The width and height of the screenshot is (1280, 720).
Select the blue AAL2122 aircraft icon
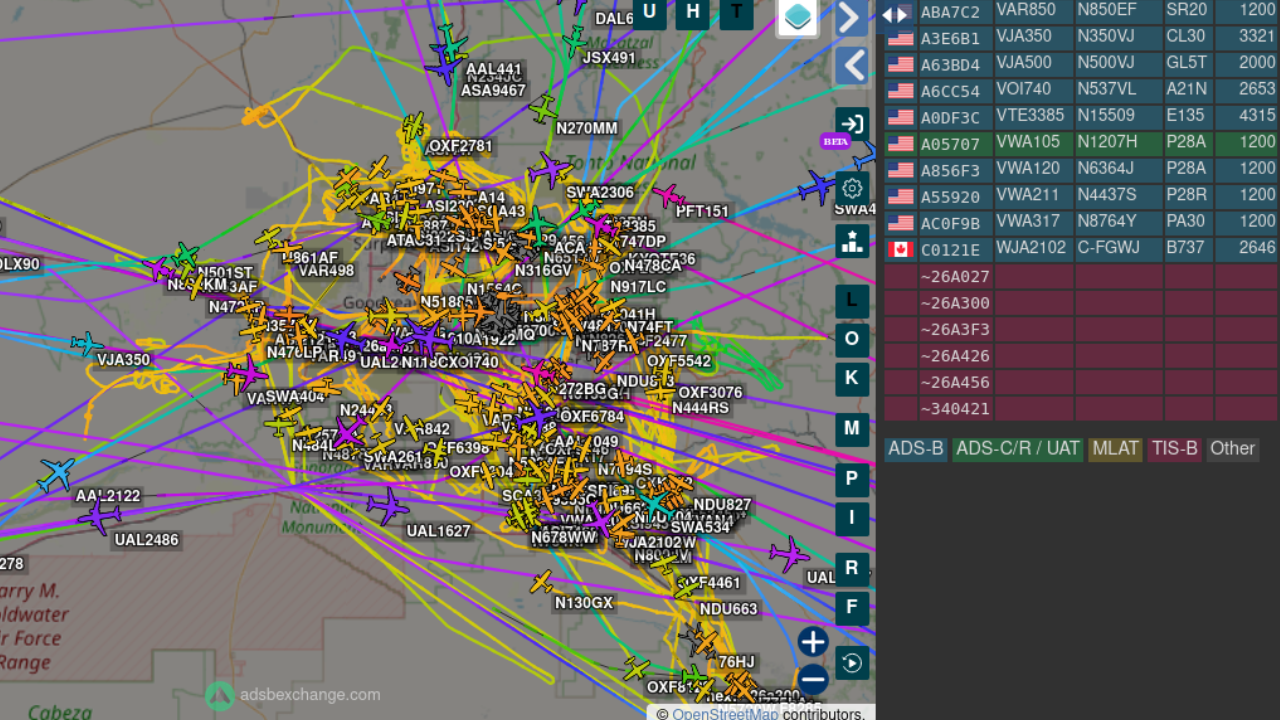pyautogui.click(x=56, y=475)
